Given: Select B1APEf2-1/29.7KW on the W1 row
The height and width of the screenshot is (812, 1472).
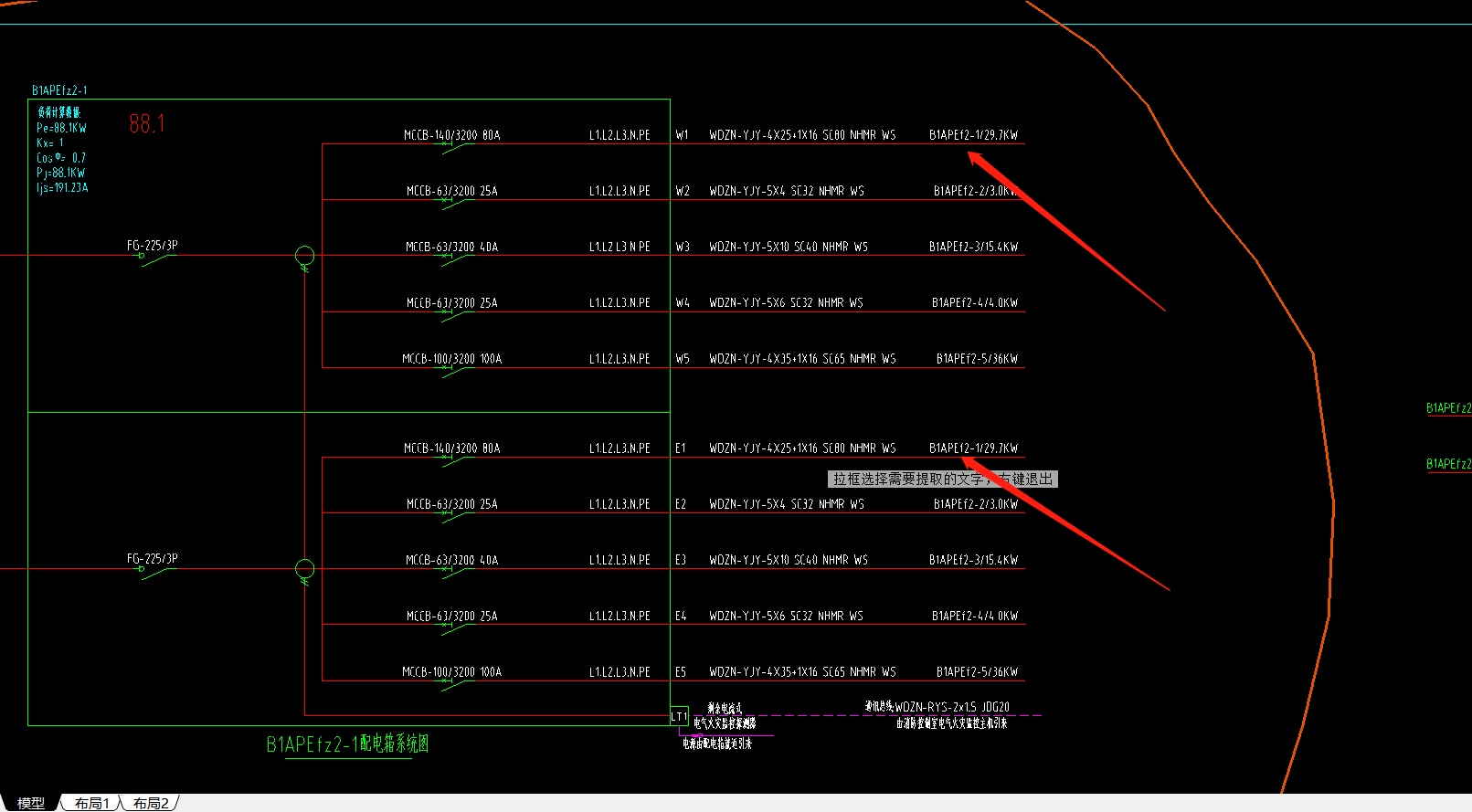Looking at the screenshot, I should point(973,135).
